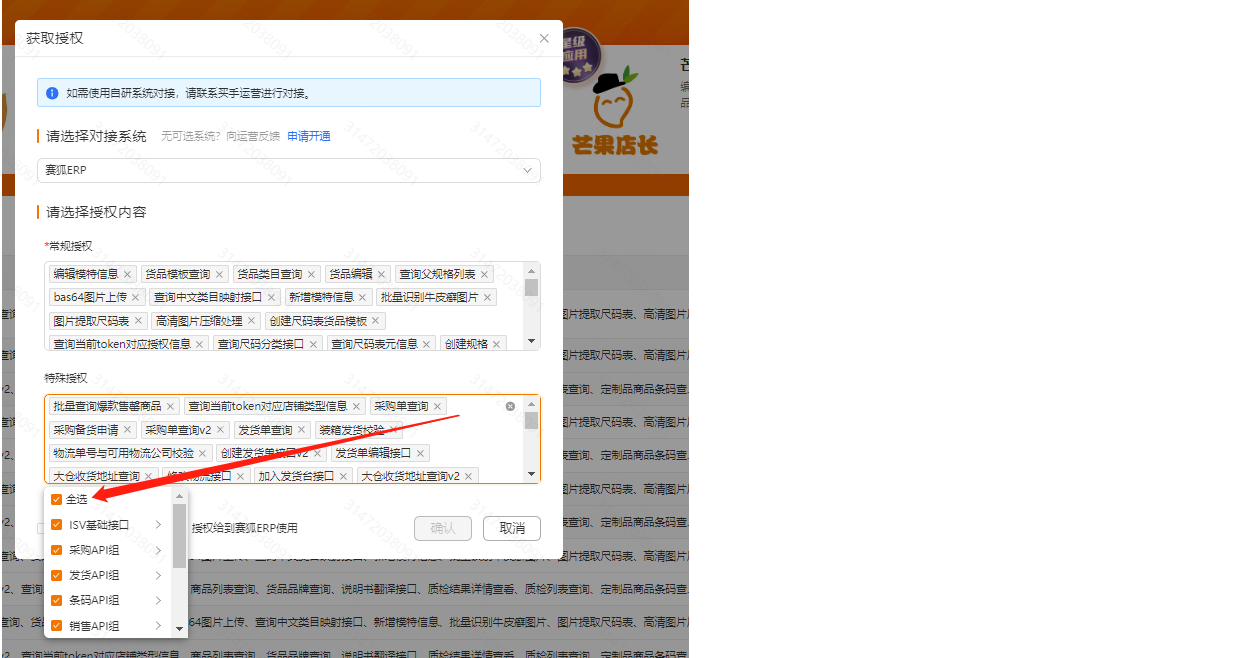Viewport: 1249px width, 658px height.
Task: Remove the 新增模特信息 tag
Action: click(x=362, y=297)
